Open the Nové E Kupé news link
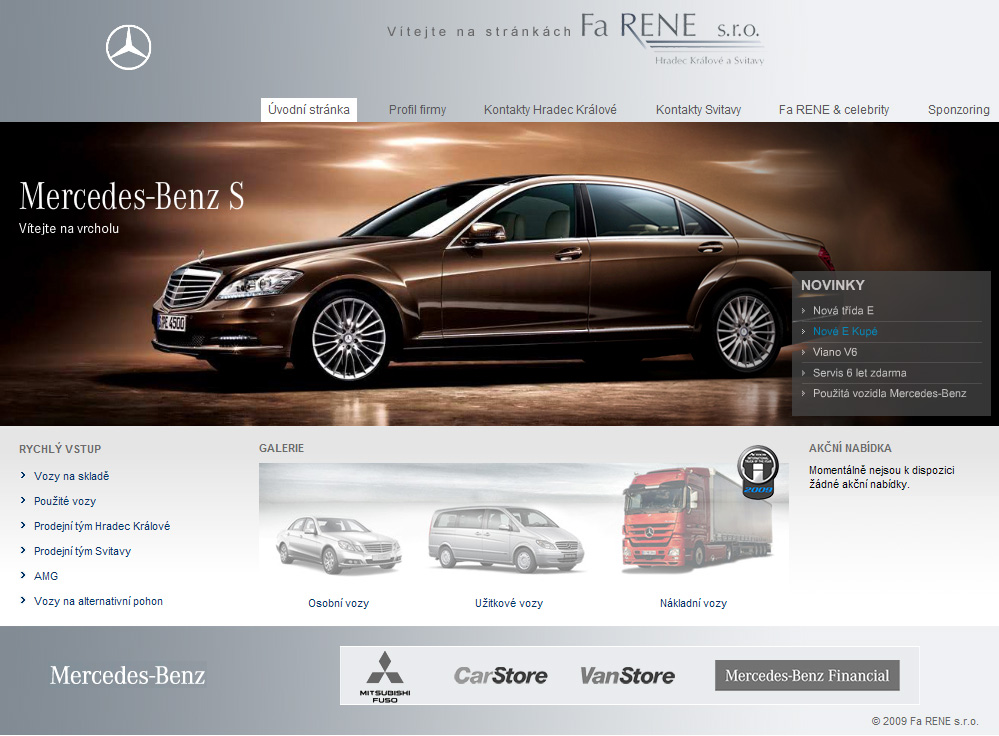This screenshot has height=736, width=999. (x=845, y=331)
